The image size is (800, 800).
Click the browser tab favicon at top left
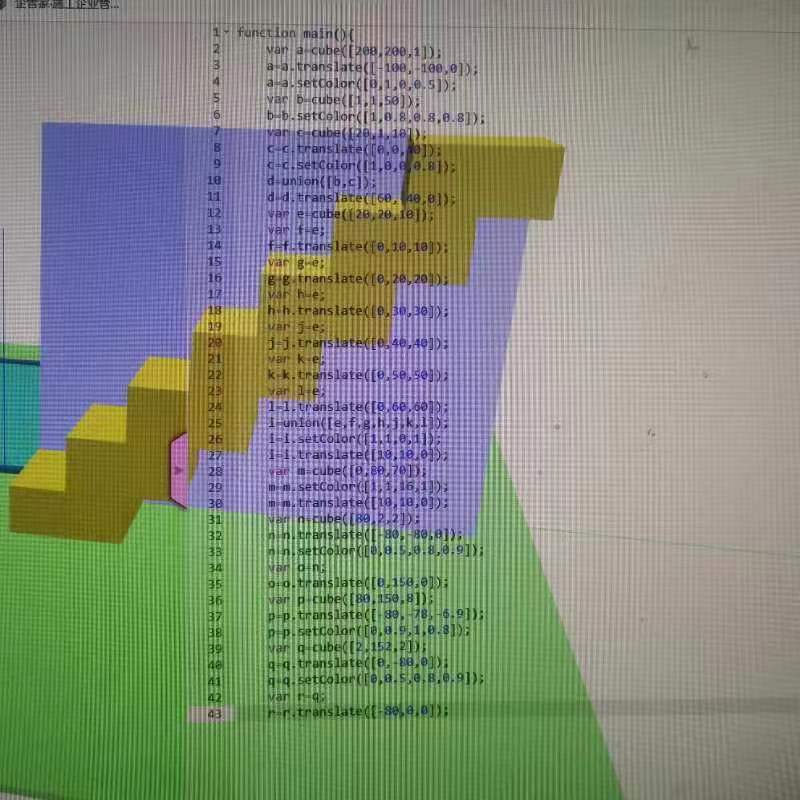click(x=4, y=4)
